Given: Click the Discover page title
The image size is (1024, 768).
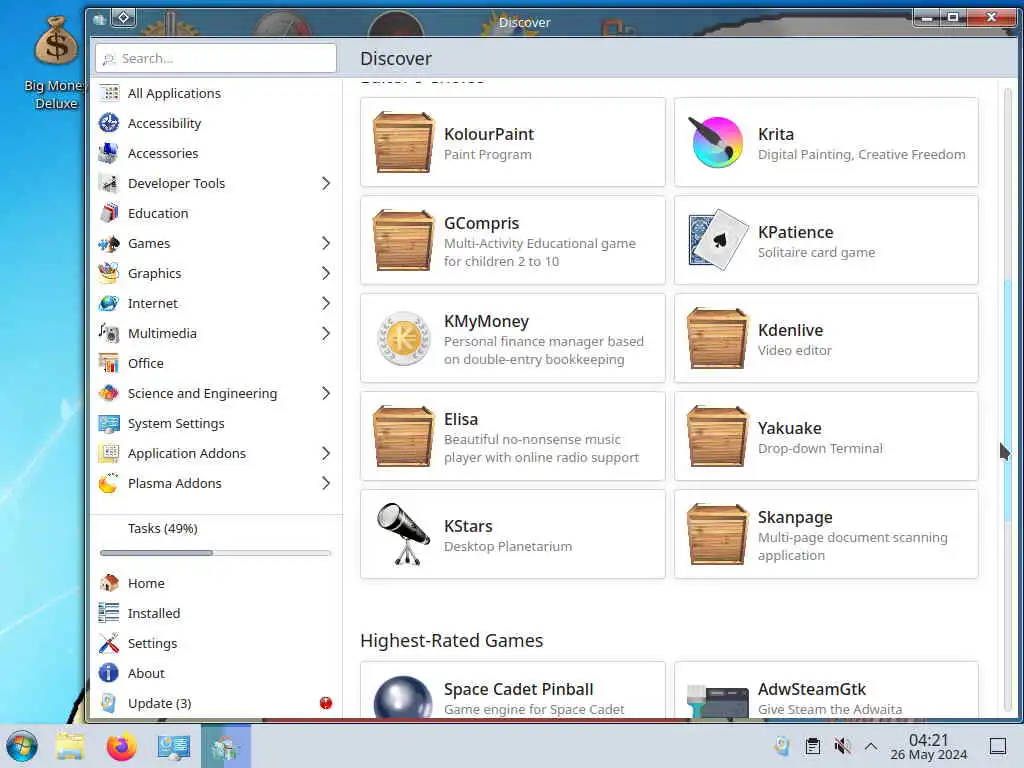Looking at the screenshot, I should coord(396,59).
